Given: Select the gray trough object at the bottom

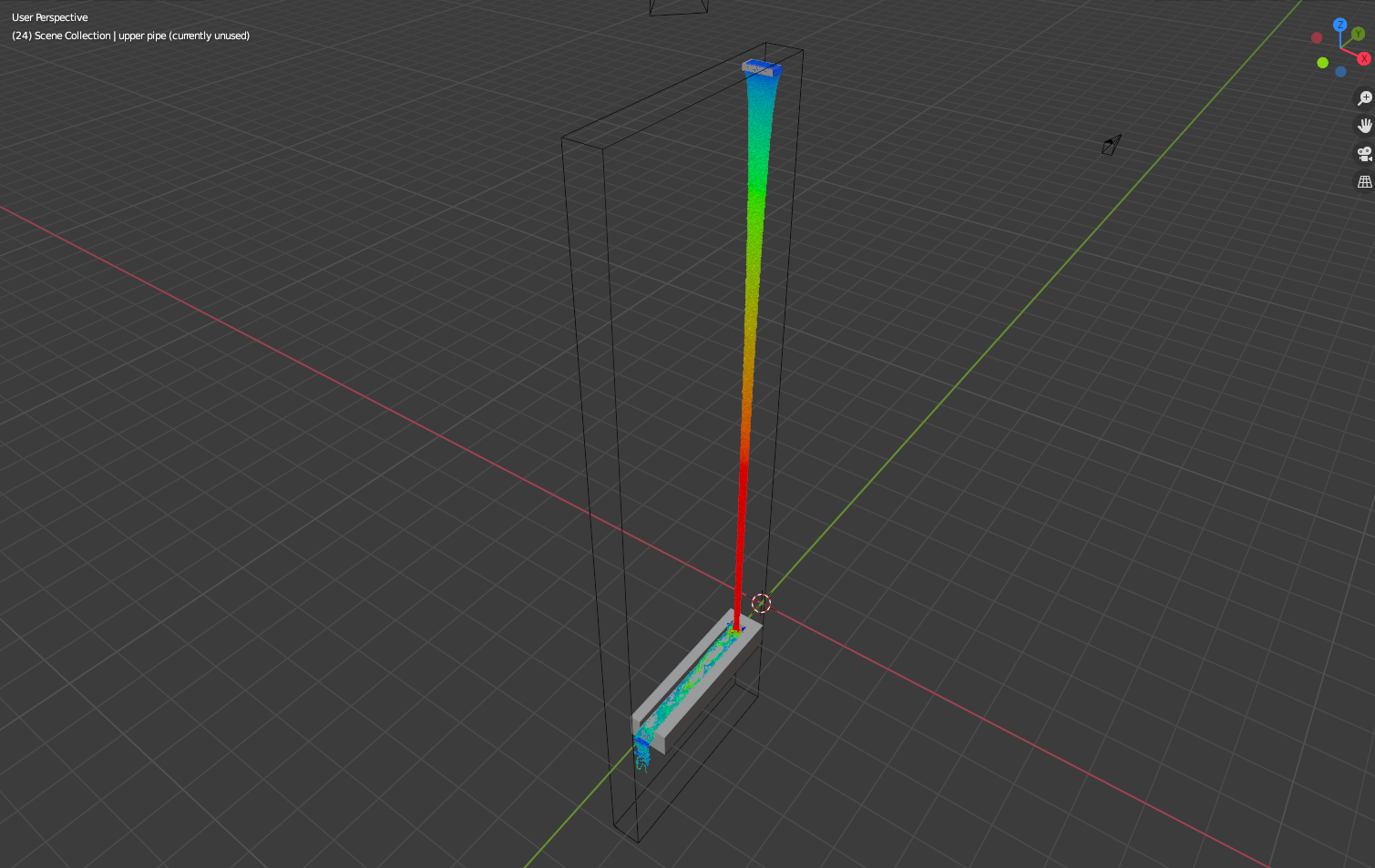Looking at the screenshot, I should 695,681.
